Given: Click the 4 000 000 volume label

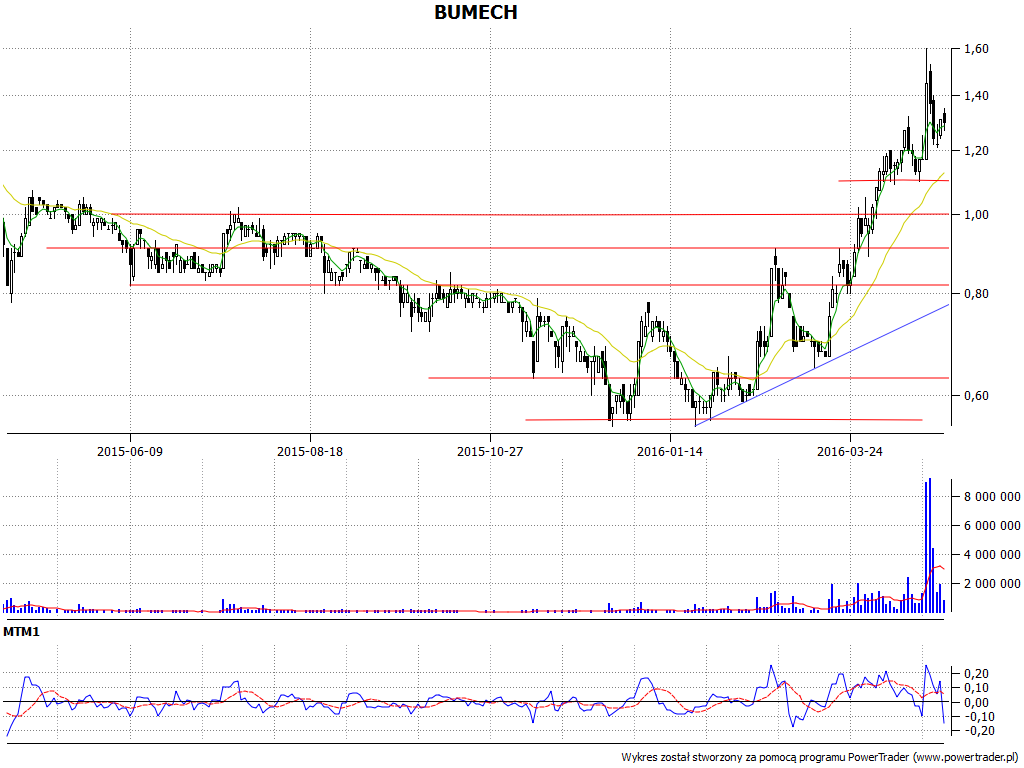Looking at the screenshot, I should click(x=991, y=555).
